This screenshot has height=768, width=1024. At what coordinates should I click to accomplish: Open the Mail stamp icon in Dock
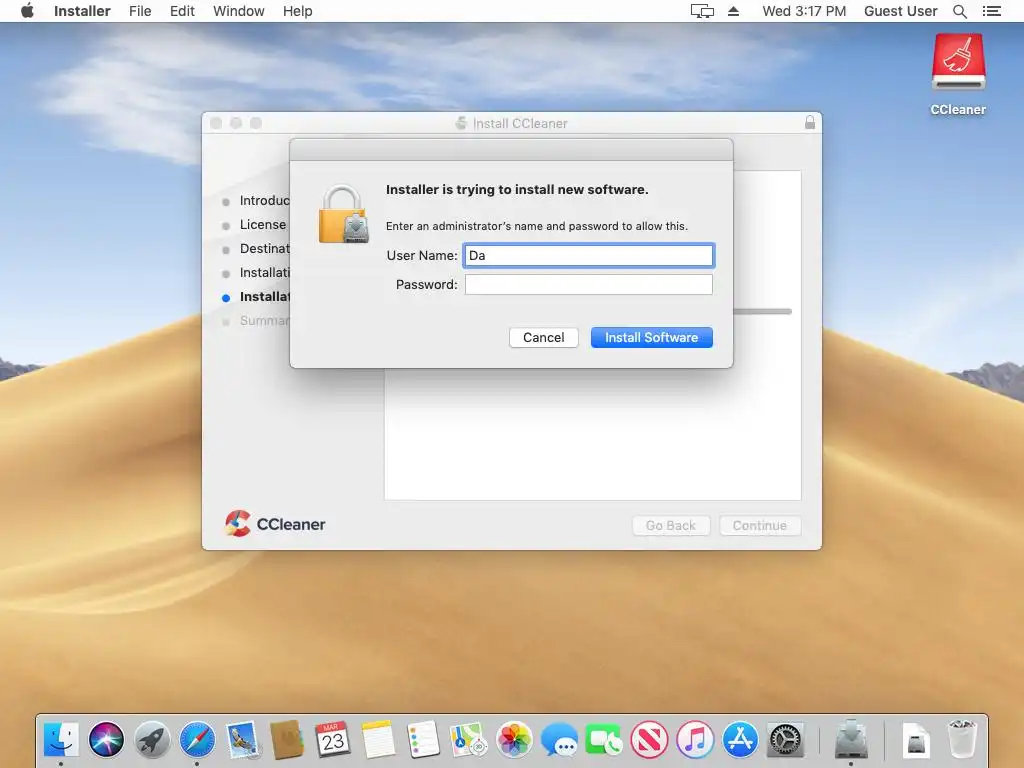[242, 740]
